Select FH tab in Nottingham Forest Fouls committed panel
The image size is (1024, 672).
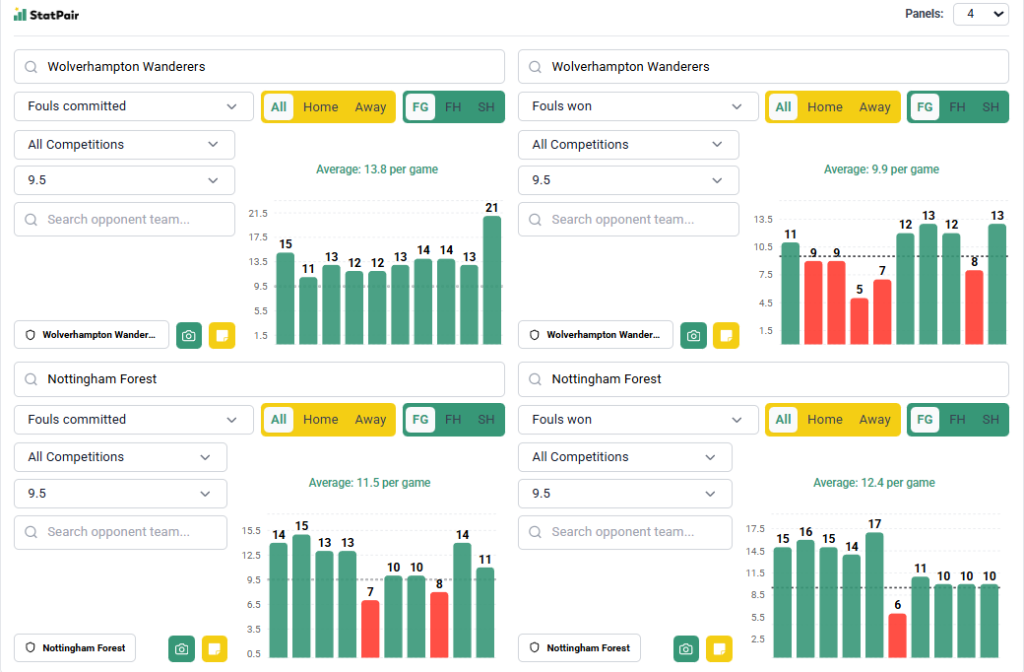(453, 420)
